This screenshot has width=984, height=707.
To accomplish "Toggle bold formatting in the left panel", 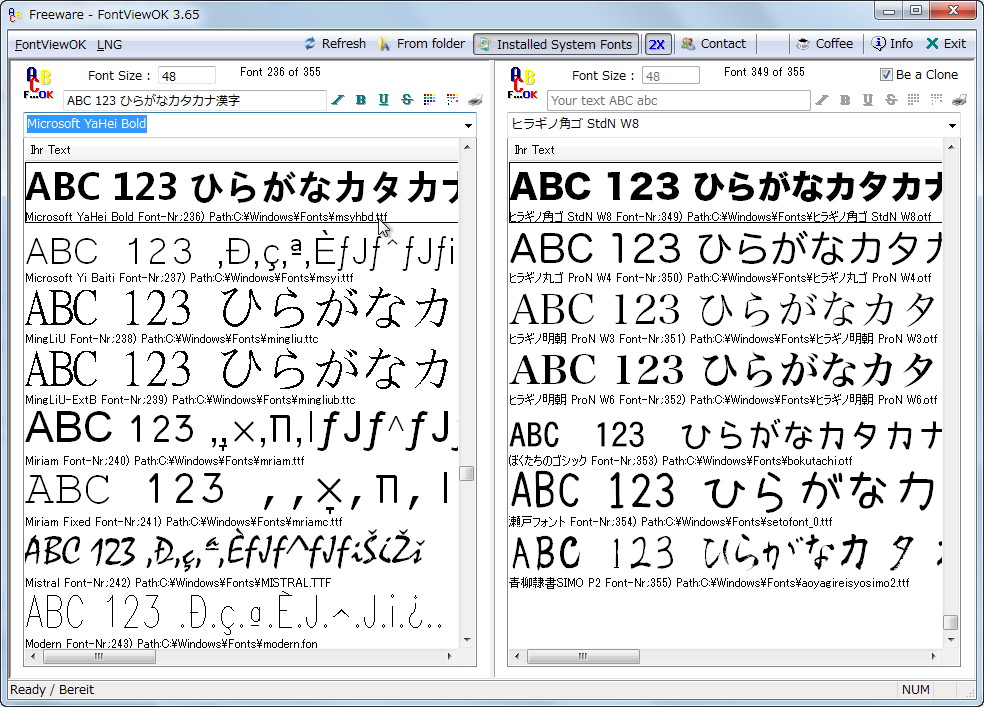I will click(361, 100).
